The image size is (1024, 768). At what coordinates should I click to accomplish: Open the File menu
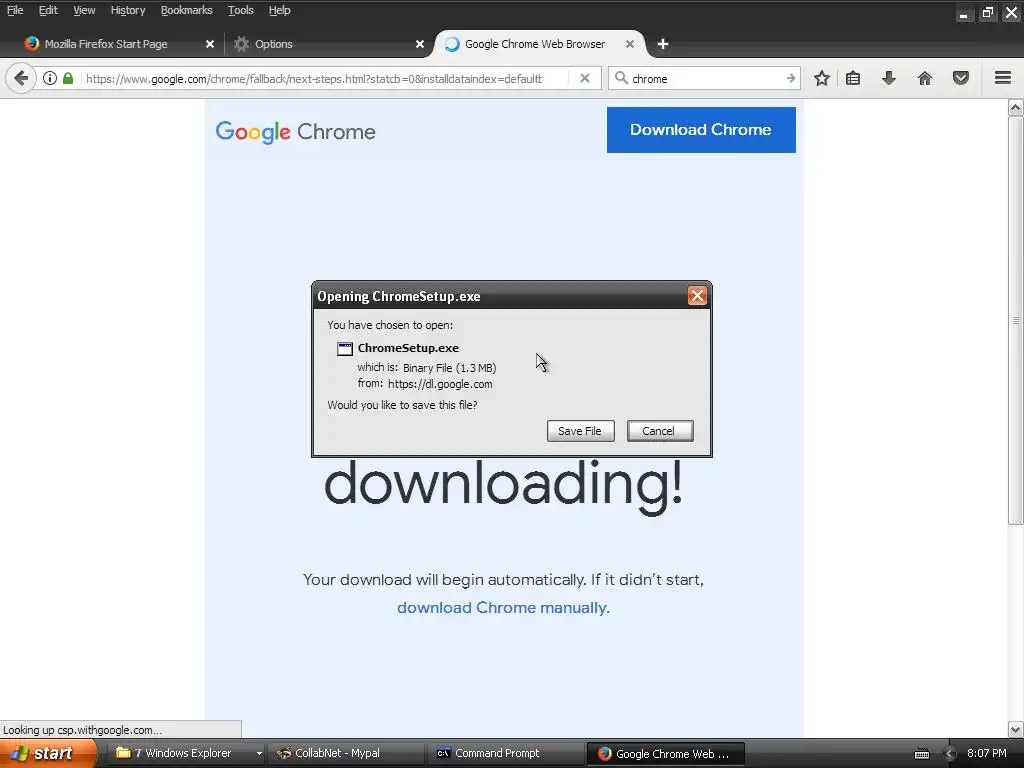(x=15, y=10)
